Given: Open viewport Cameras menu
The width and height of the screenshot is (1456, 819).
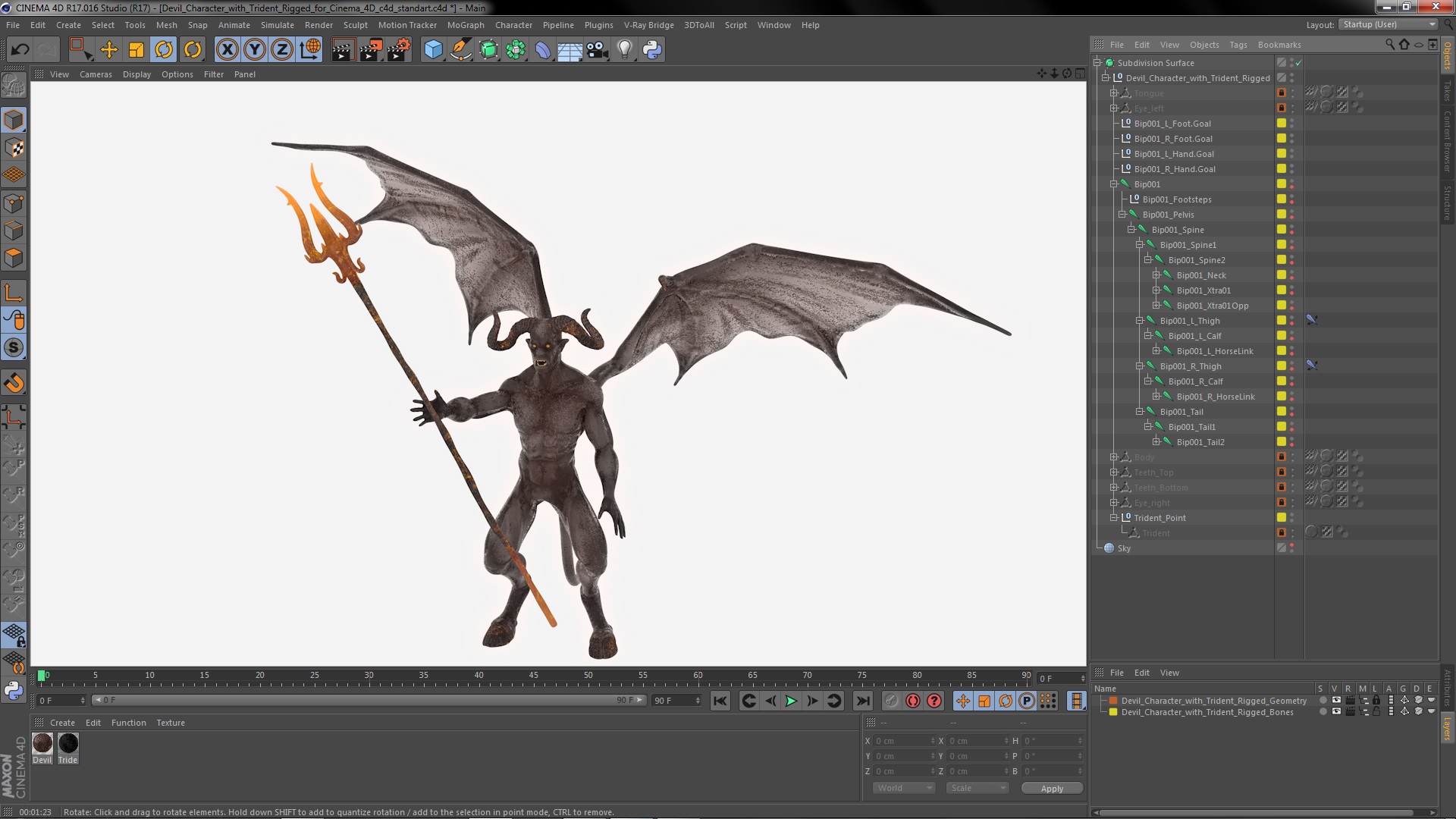Looking at the screenshot, I should [96, 74].
